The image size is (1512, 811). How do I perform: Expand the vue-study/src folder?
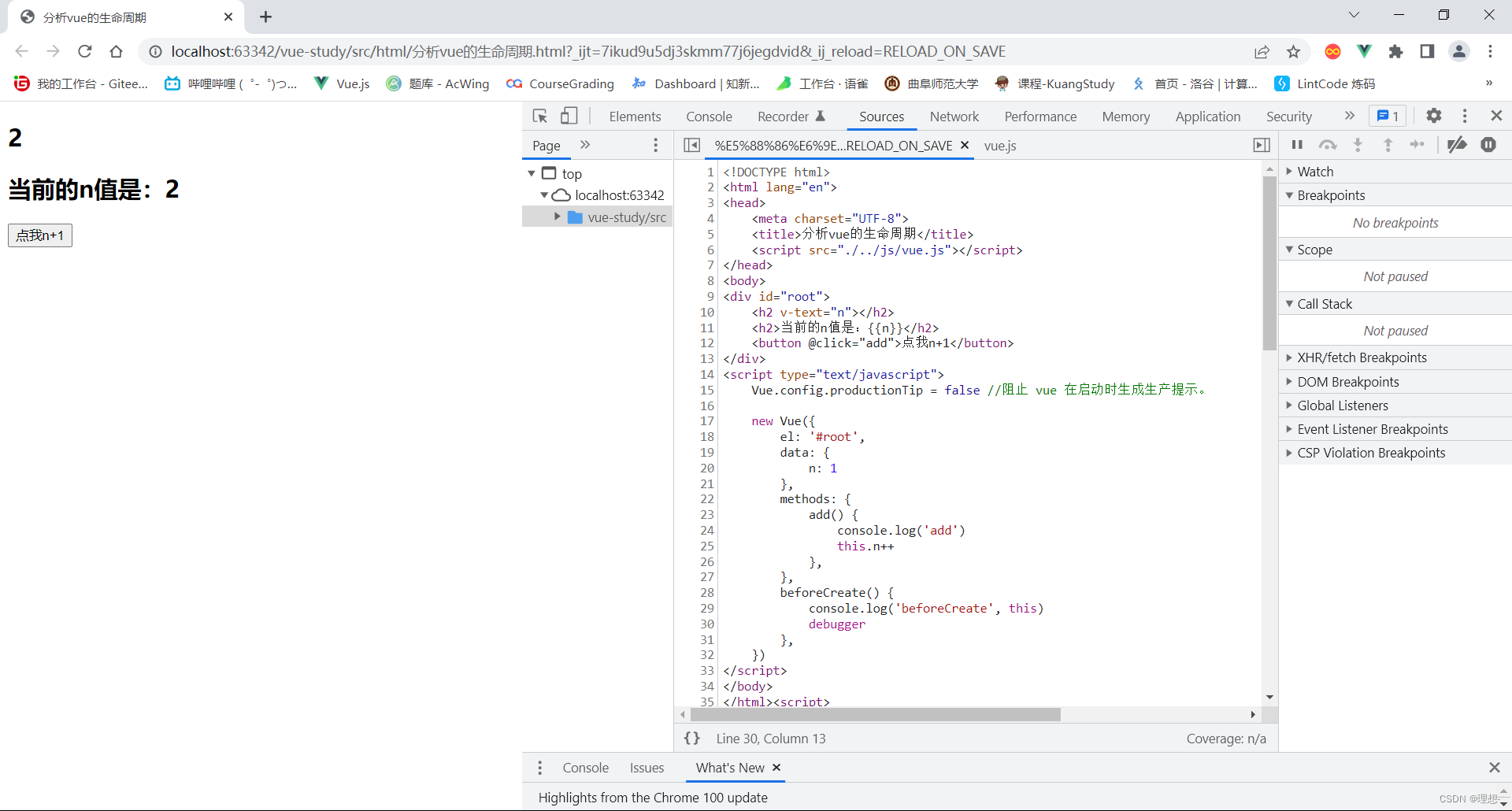pos(557,217)
